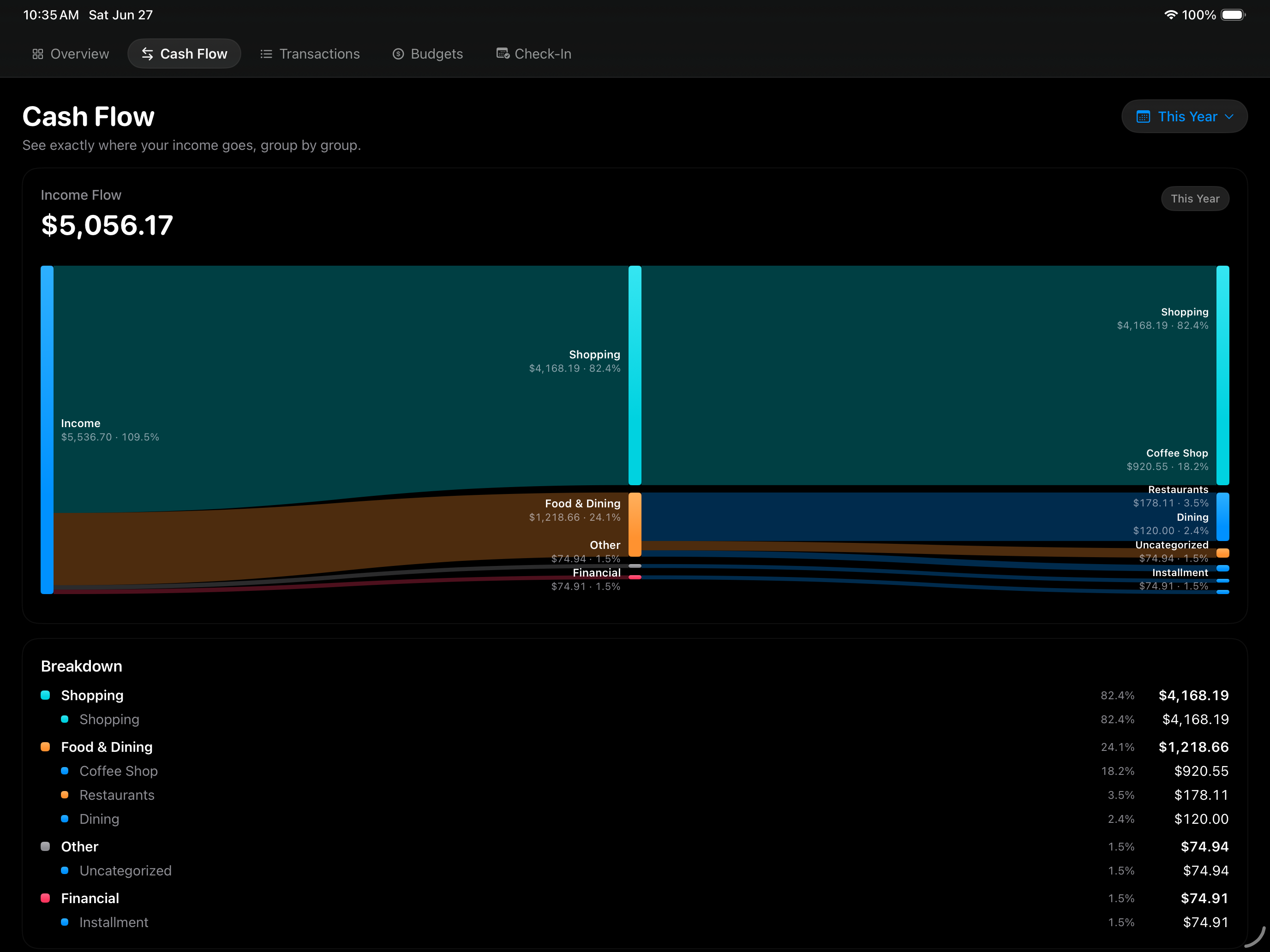Open the This Year period dropdown
1270x952 pixels.
coord(1185,117)
